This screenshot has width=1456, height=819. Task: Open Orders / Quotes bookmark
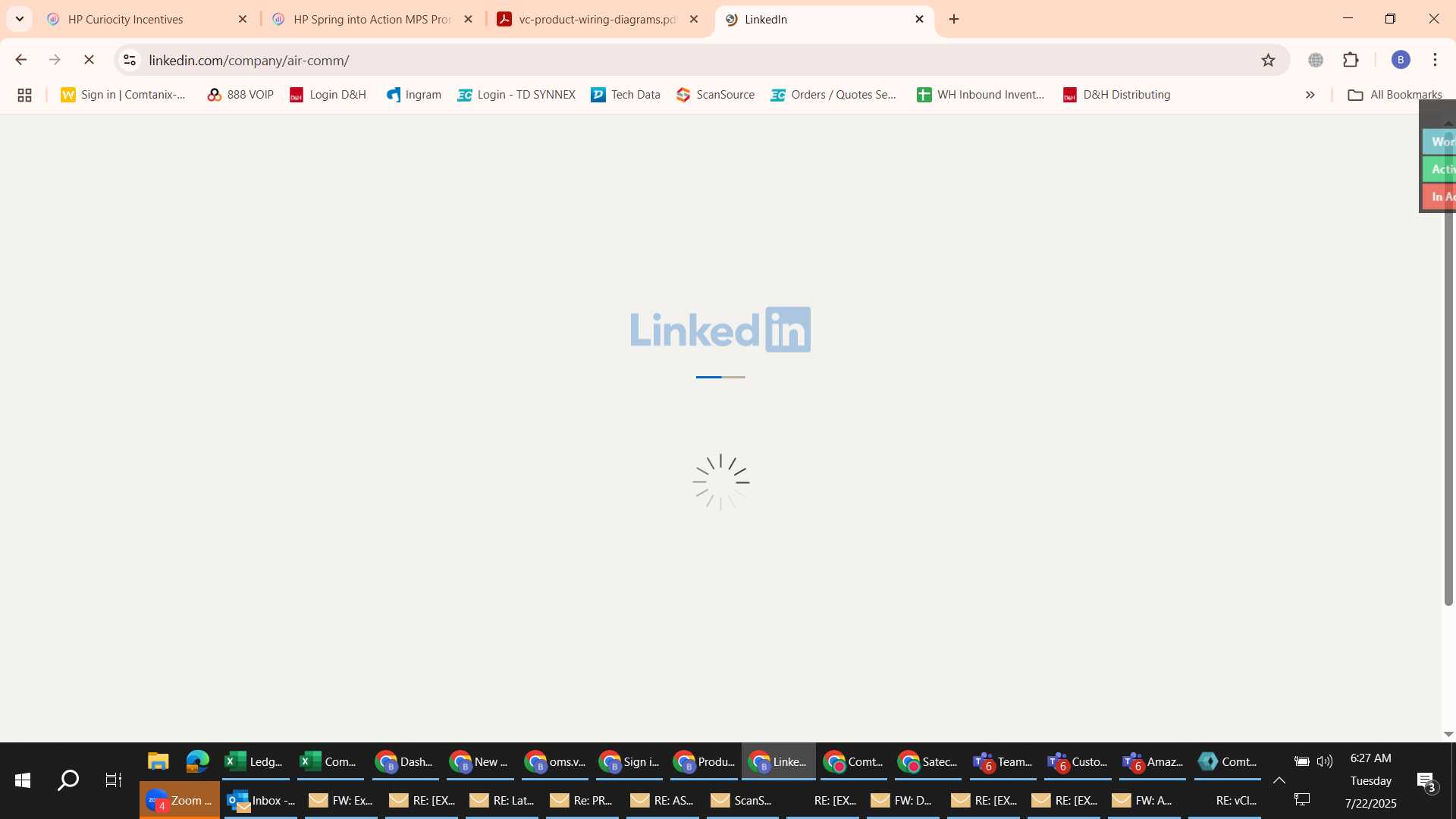(x=833, y=95)
